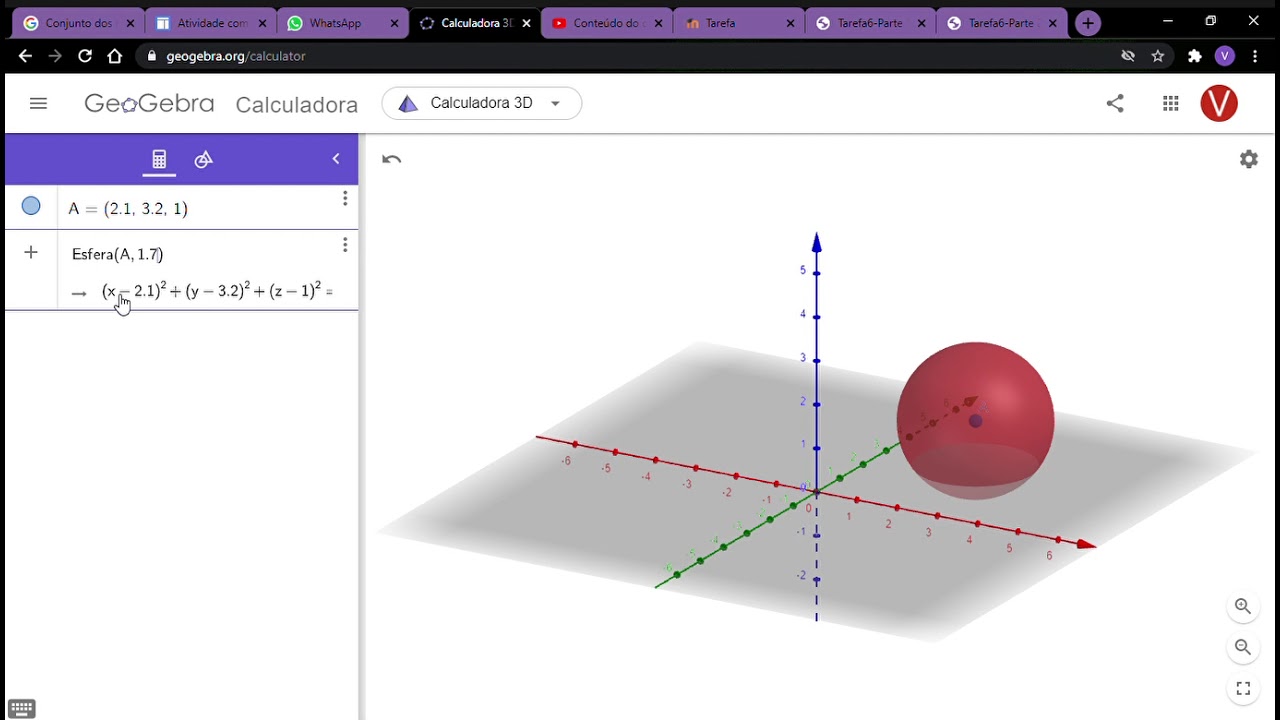Screen dimensions: 1280x720
Task: Bookmark this page with star
Action: tap(1158, 56)
